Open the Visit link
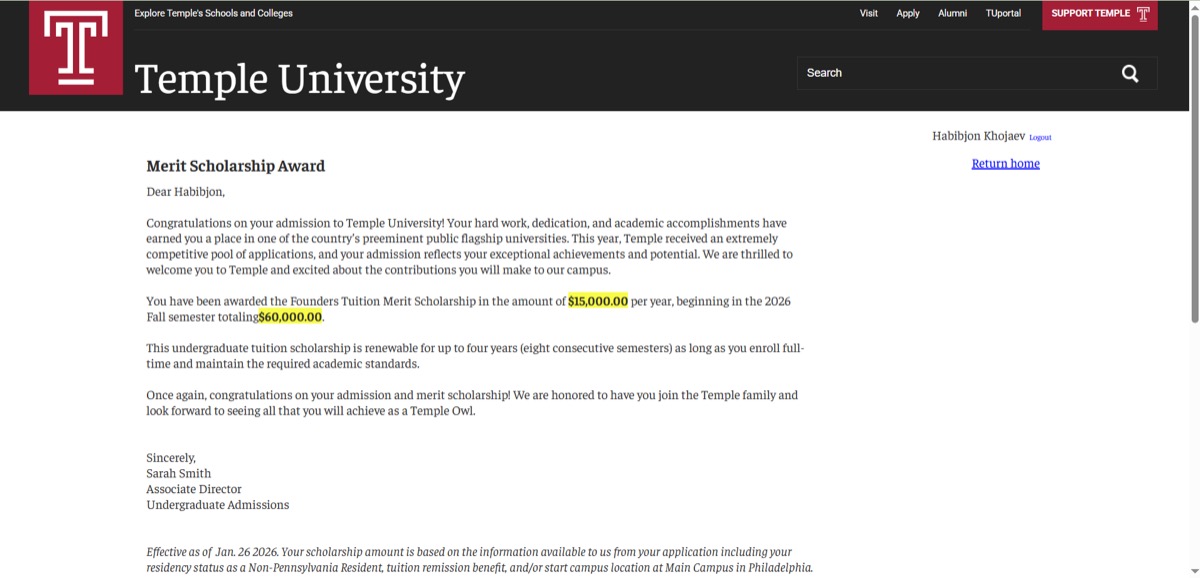The width and height of the screenshot is (1200, 578). click(x=869, y=13)
